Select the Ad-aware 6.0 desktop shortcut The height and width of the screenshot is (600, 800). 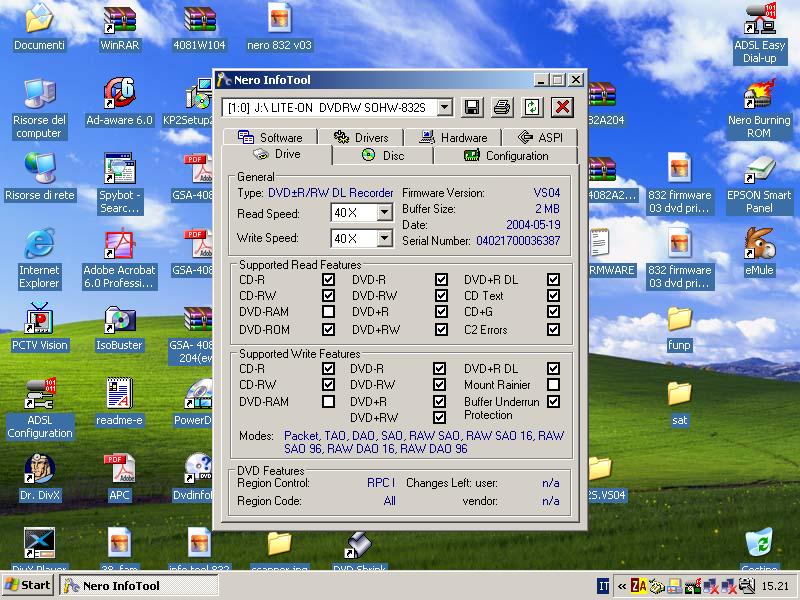(119, 102)
